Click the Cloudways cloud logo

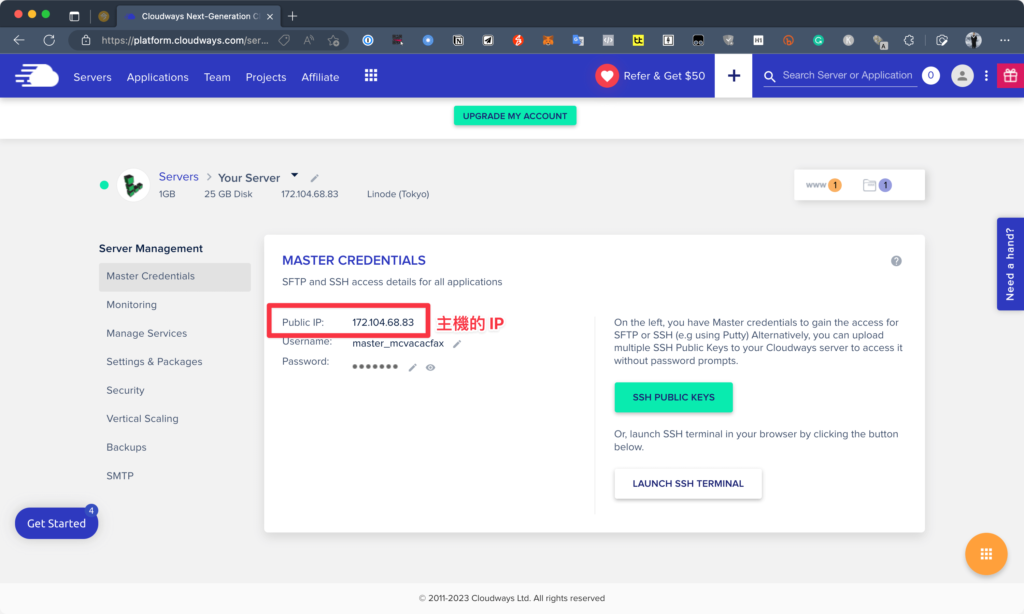point(37,76)
